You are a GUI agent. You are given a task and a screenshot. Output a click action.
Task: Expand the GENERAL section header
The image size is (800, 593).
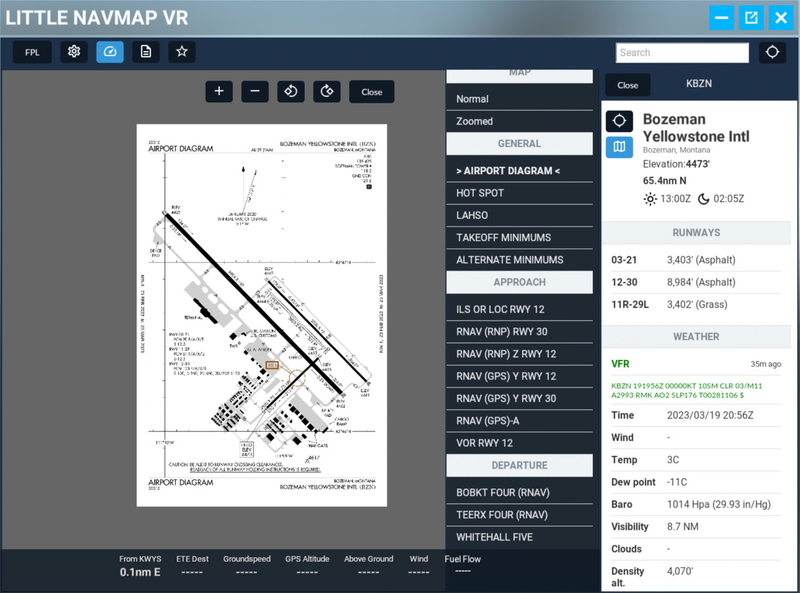(x=517, y=143)
